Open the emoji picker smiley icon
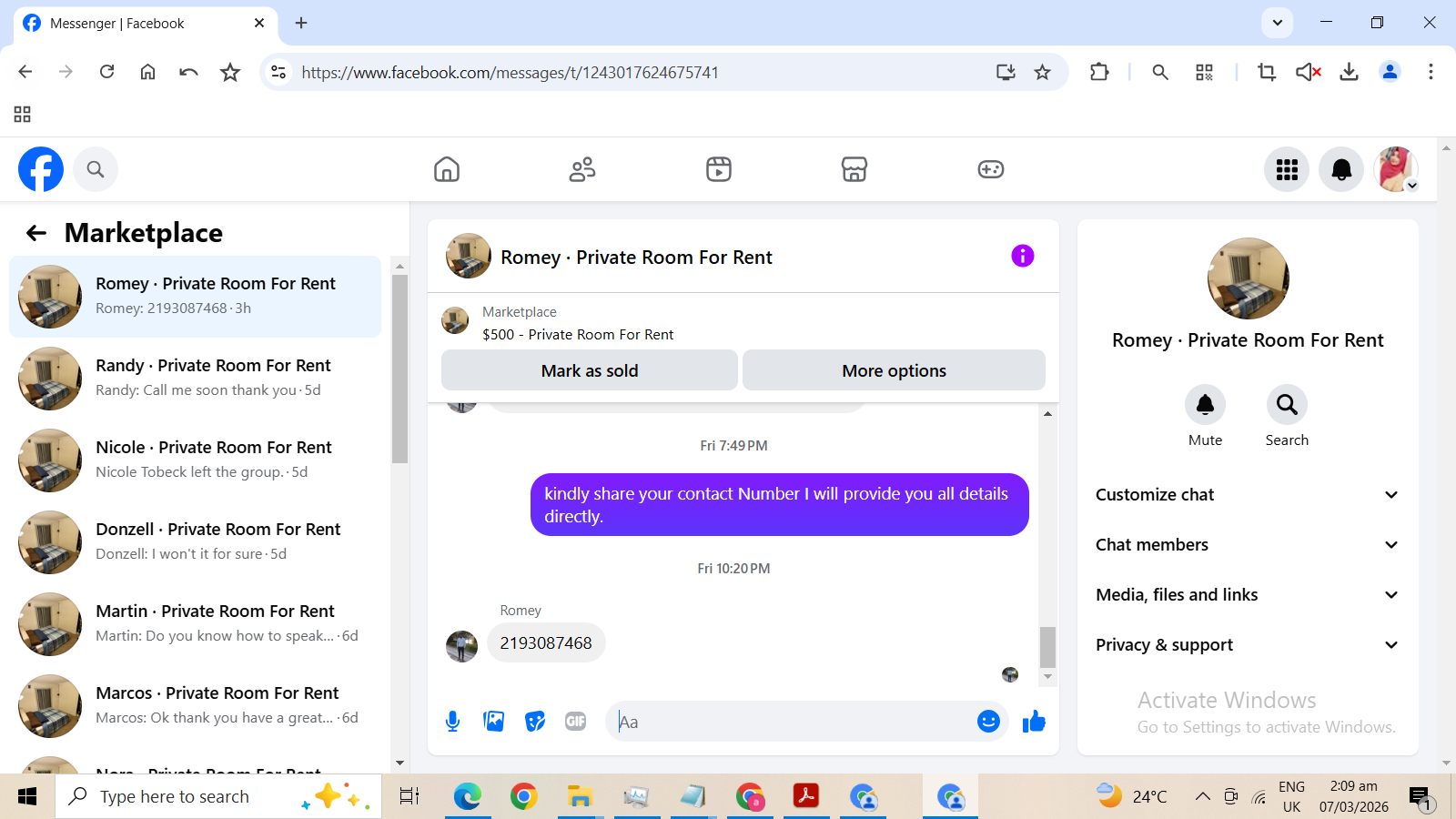 pos(988,722)
